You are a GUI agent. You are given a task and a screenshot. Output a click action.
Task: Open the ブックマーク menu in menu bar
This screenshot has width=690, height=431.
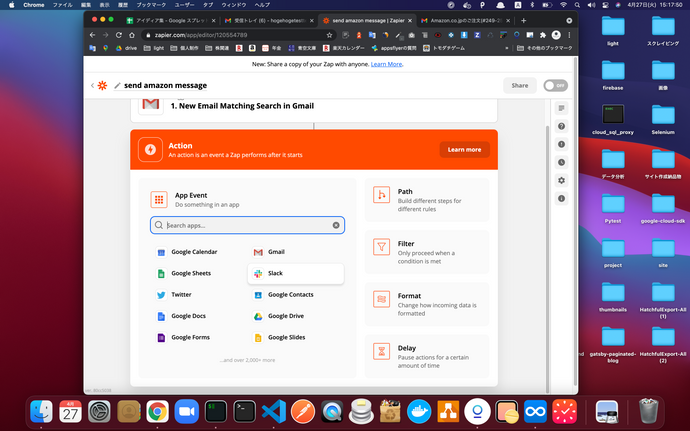[151, 5]
